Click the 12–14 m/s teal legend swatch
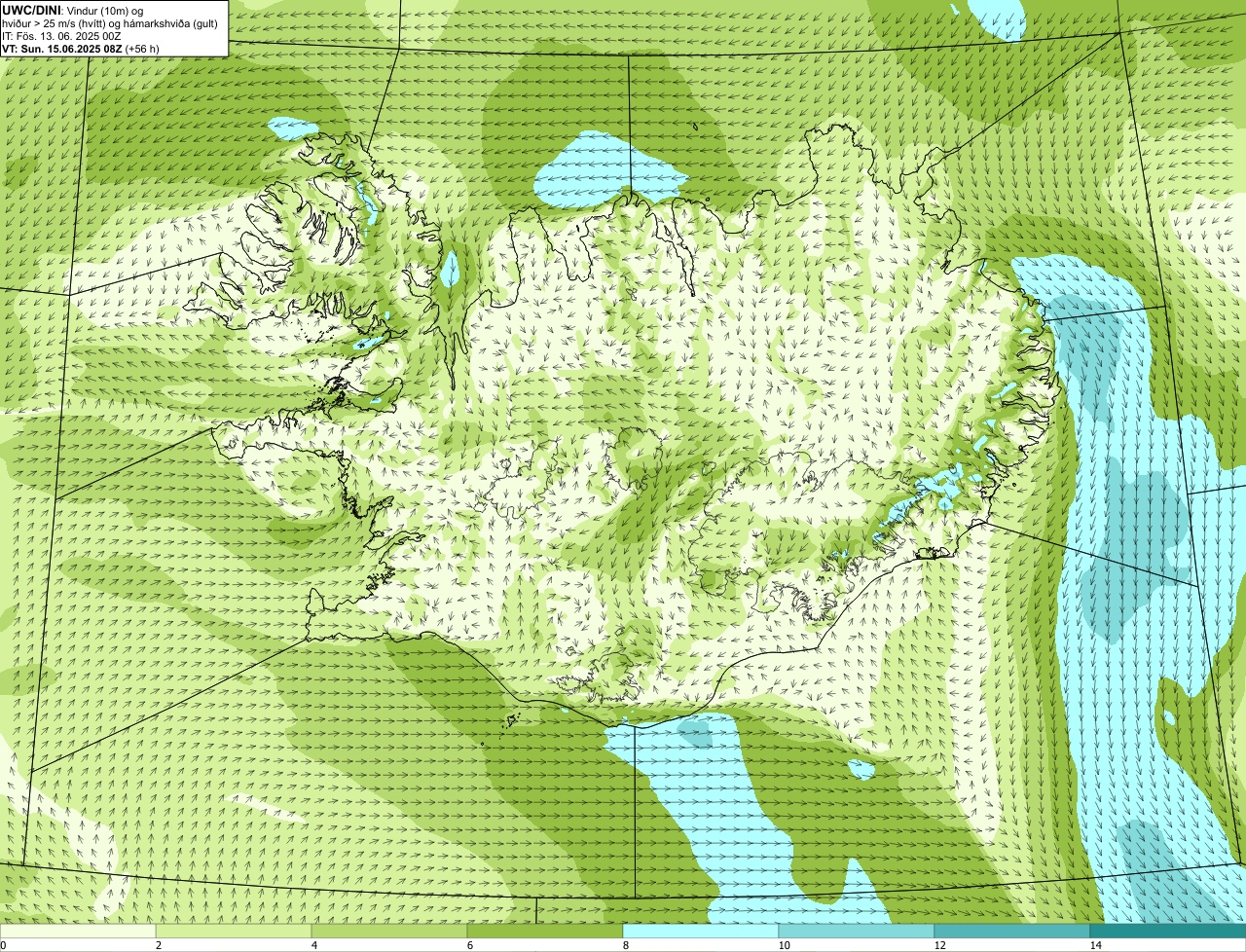The image size is (1246, 952). (1012, 931)
